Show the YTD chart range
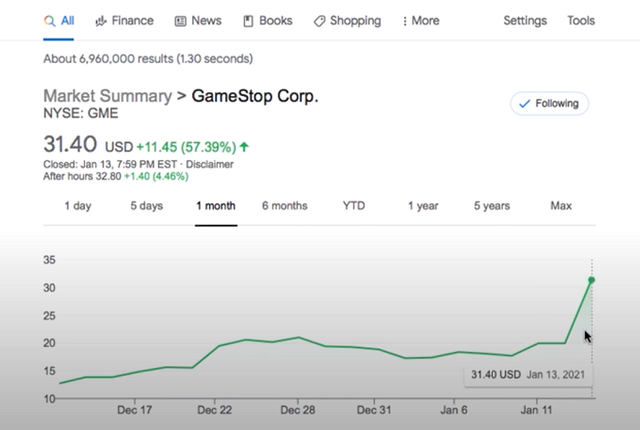 tap(354, 206)
